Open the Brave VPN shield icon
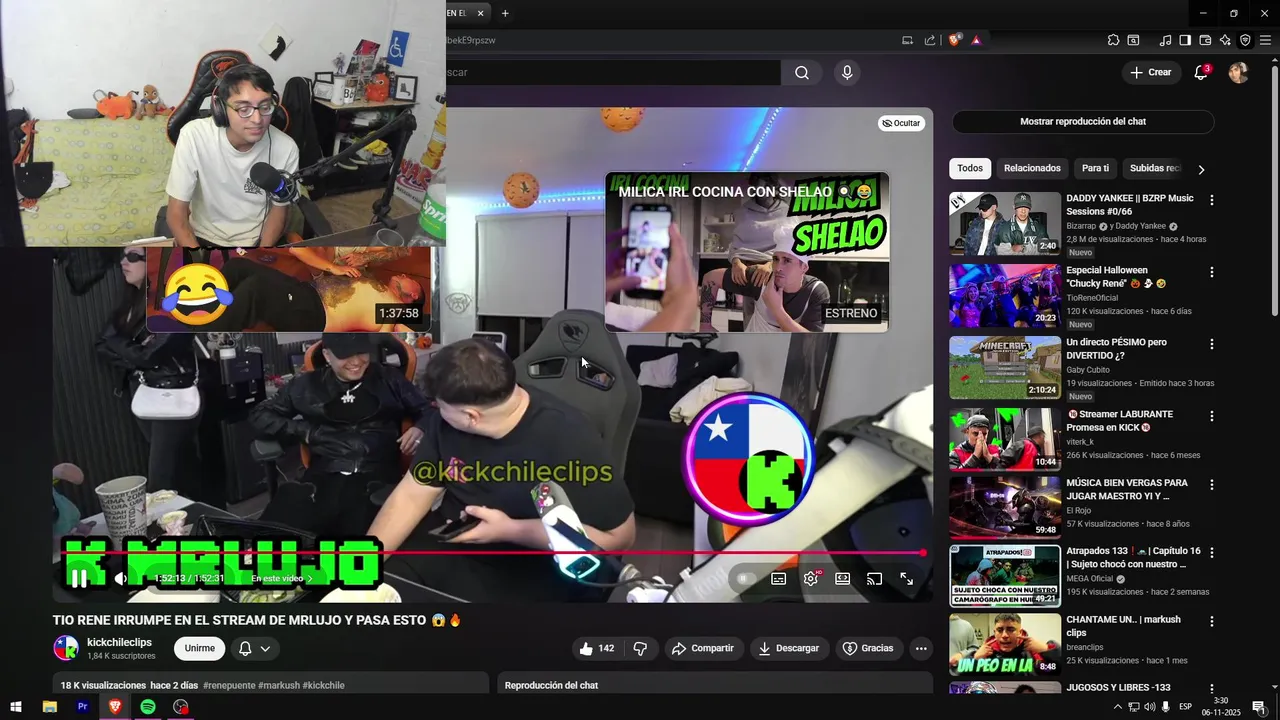The height and width of the screenshot is (720, 1280). point(1245,40)
